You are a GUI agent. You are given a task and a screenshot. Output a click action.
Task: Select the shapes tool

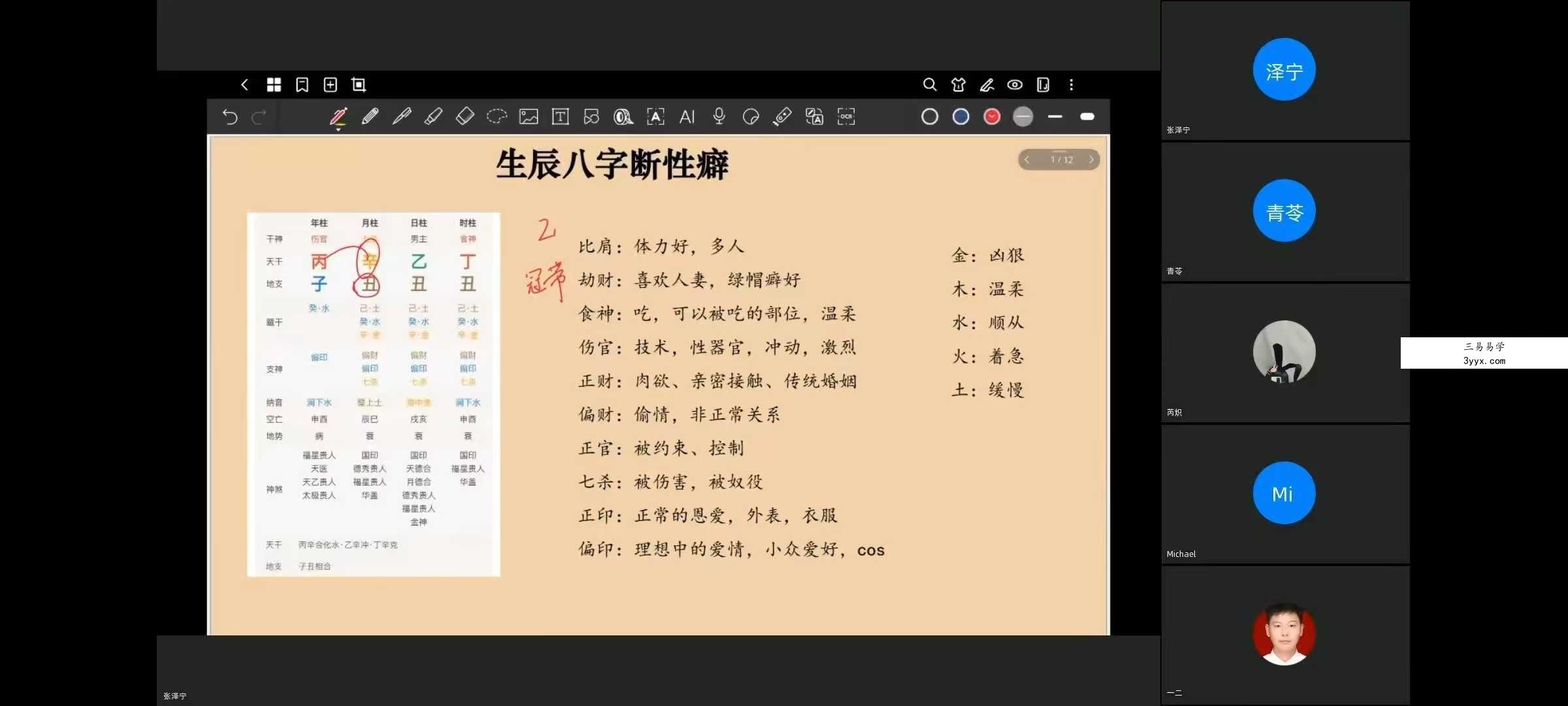(591, 117)
